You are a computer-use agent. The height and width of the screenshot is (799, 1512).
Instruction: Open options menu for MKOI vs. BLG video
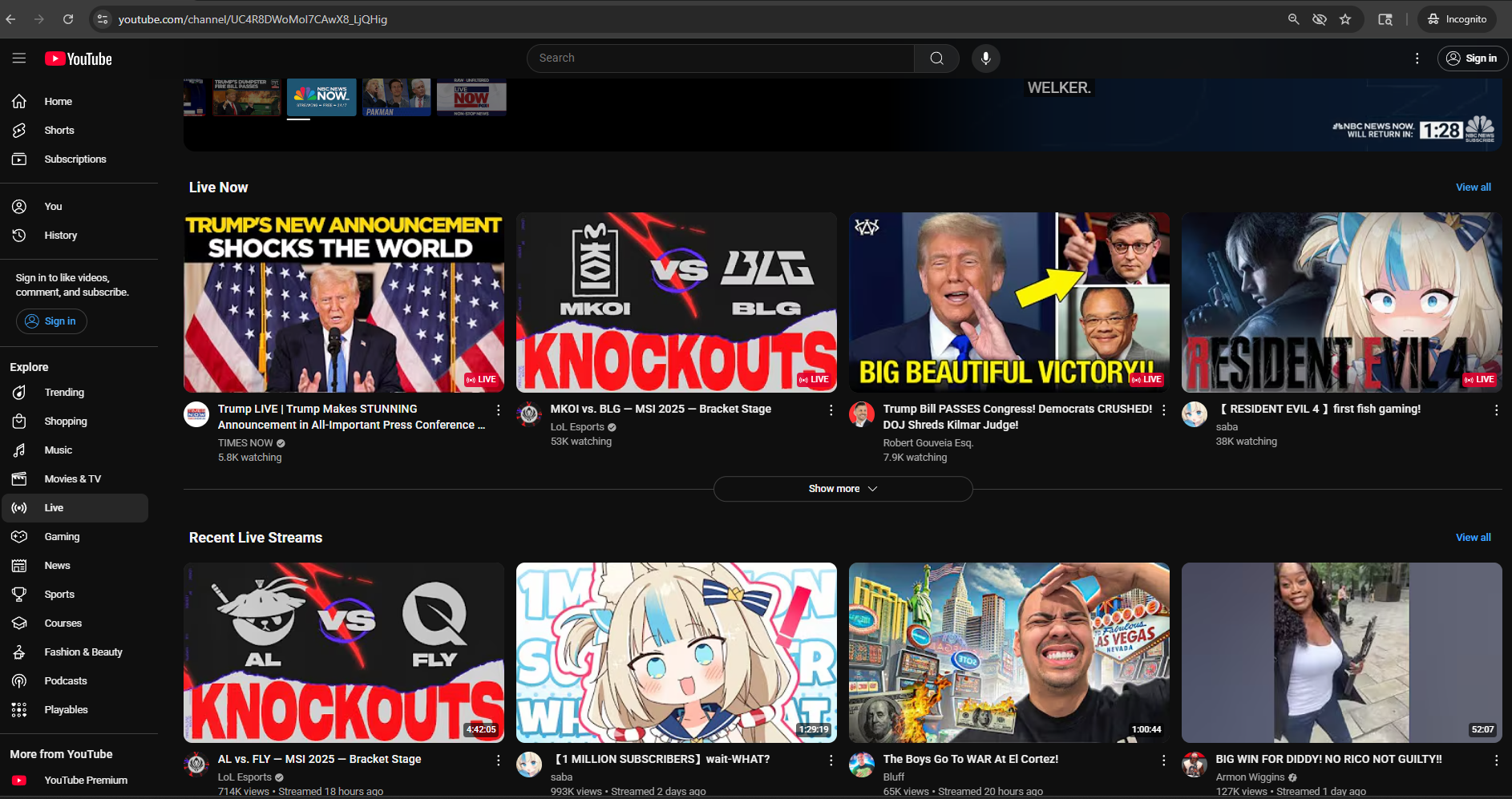click(831, 410)
